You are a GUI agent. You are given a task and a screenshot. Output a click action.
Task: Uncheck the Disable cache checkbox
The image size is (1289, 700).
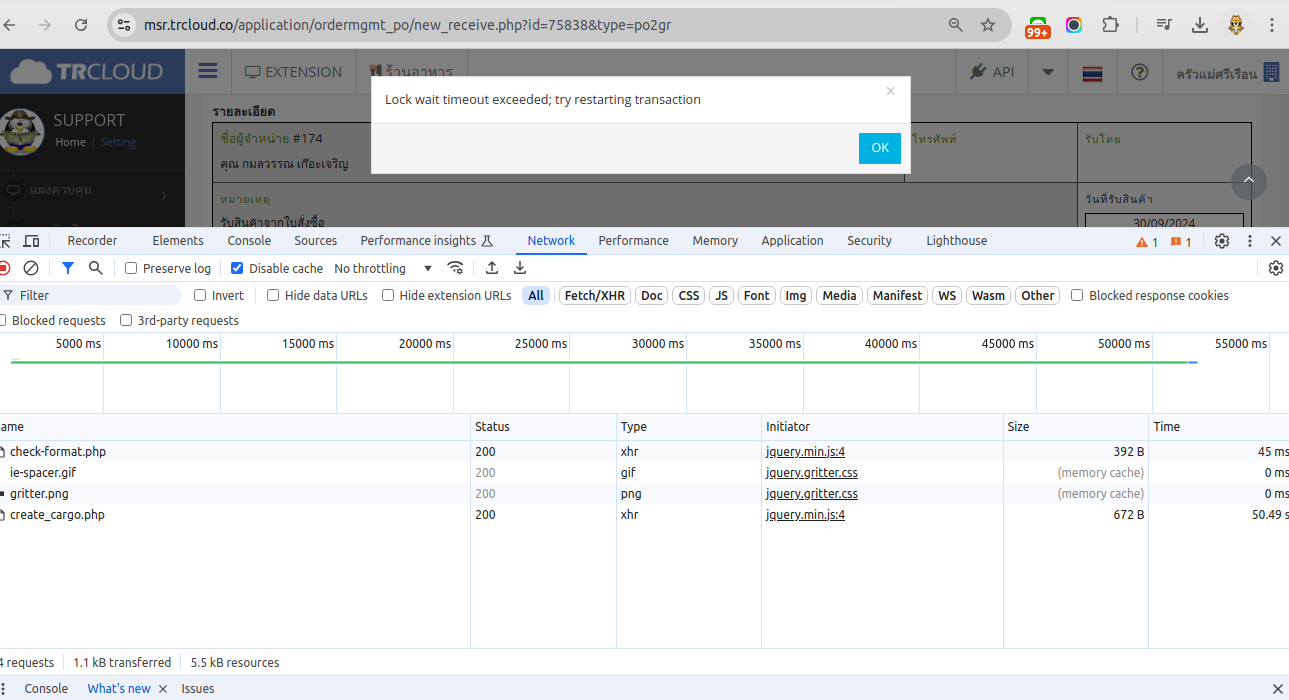(237, 268)
